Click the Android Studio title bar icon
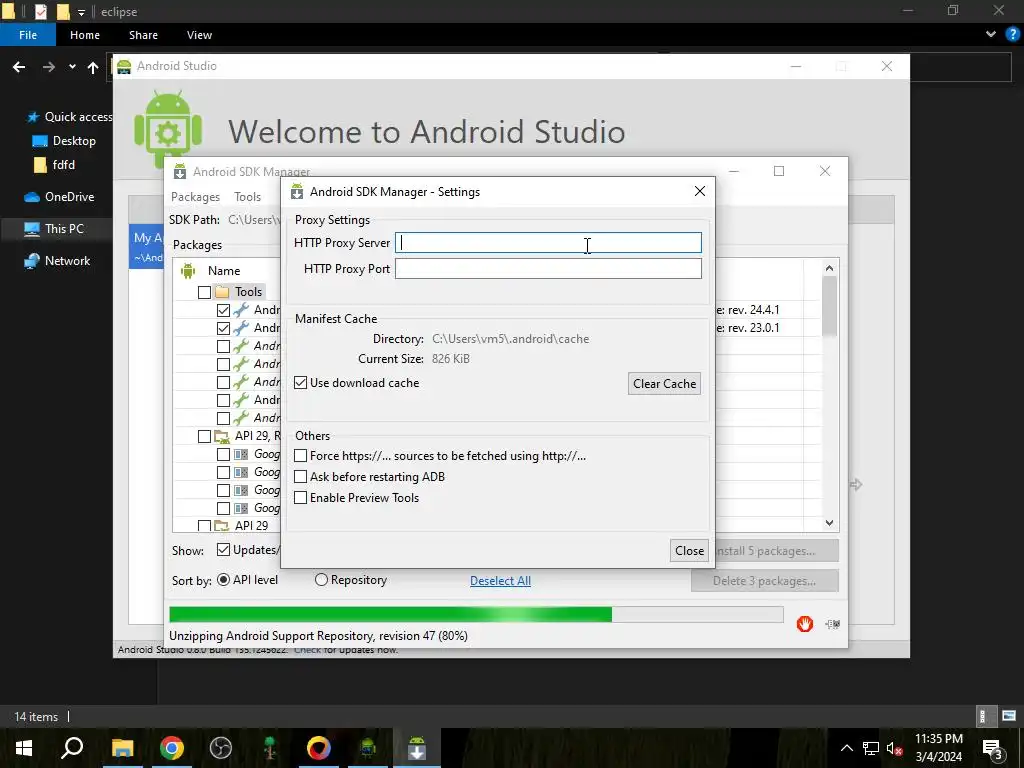The height and width of the screenshot is (768, 1024). click(123, 66)
